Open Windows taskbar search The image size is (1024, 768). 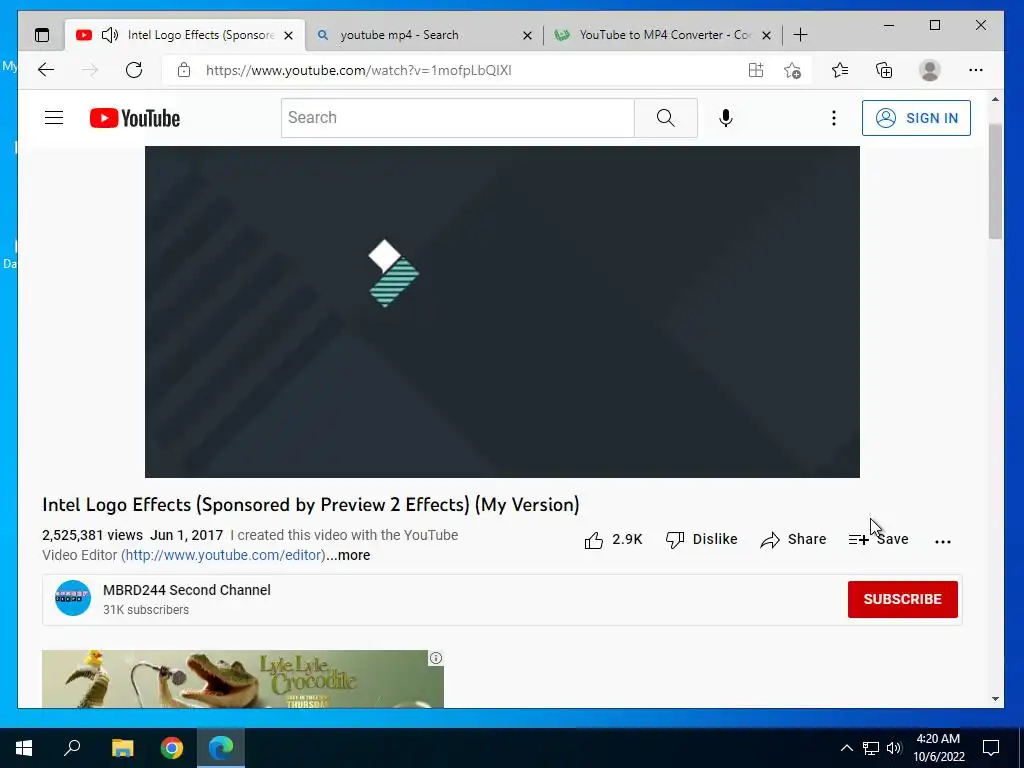coord(72,748)
